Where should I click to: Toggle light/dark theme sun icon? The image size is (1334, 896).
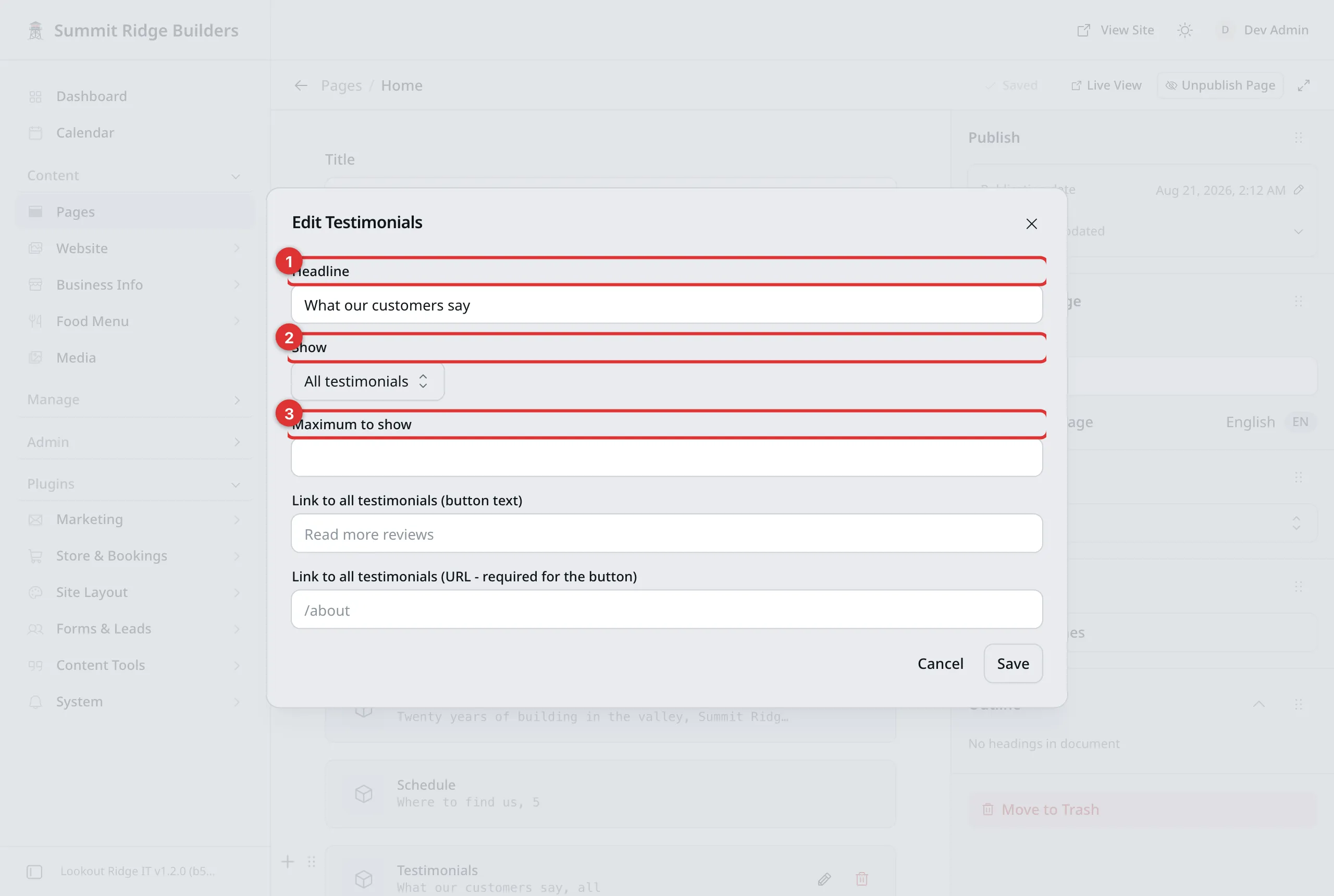1185,30
